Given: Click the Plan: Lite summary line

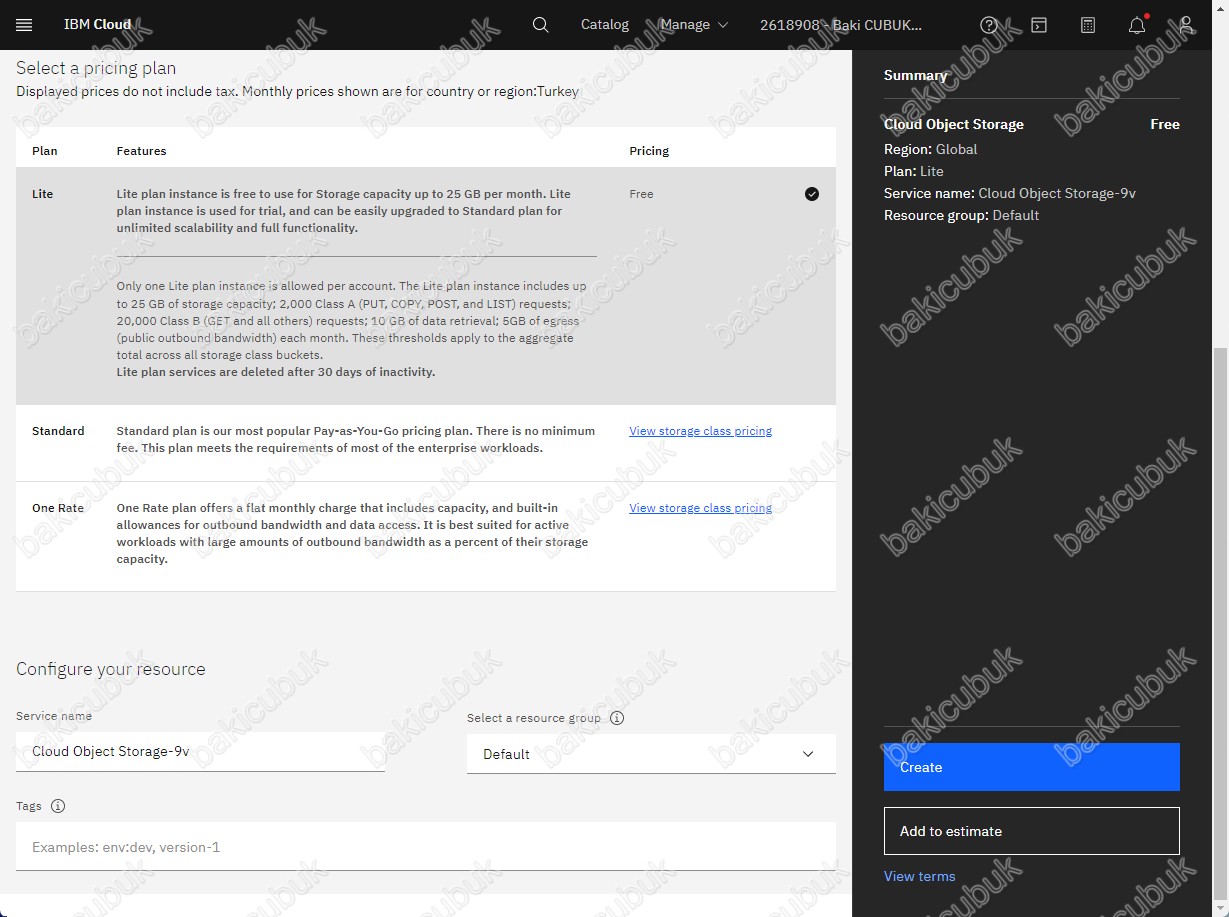Looking at the screenshot, I should tap(914, 171).
